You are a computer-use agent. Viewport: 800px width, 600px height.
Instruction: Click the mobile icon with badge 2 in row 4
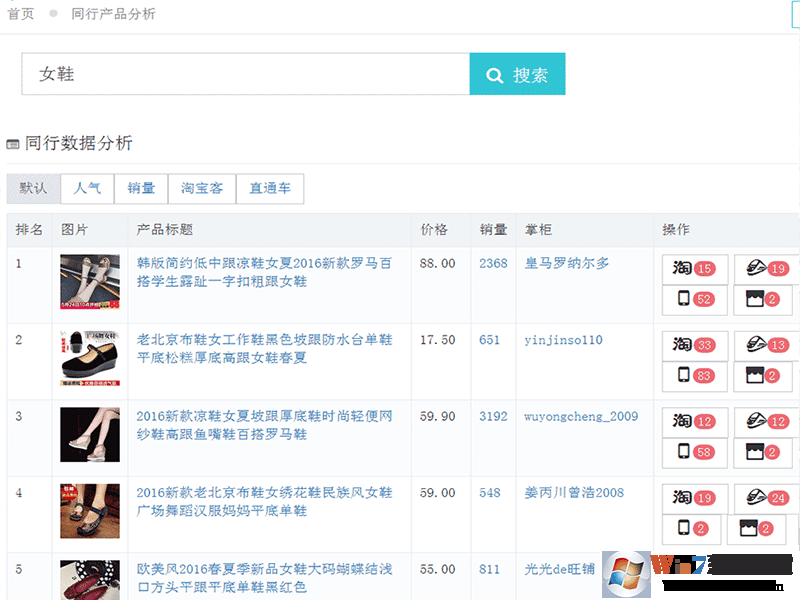[692, 529]
